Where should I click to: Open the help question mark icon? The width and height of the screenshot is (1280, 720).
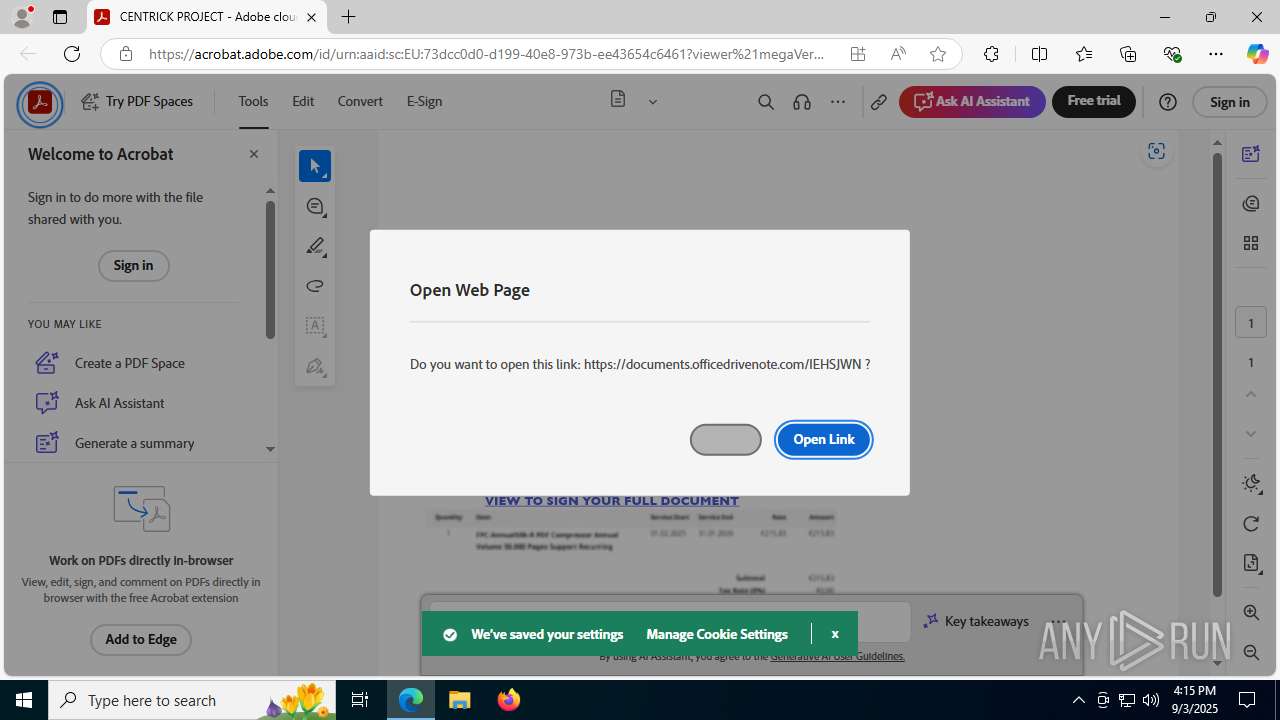tap(1168, 102)
